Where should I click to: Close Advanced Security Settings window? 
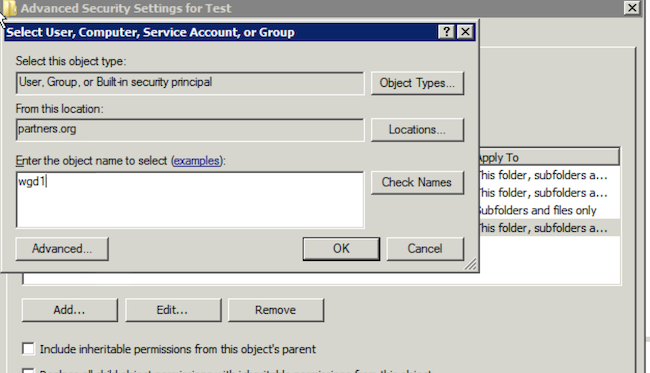632,8
